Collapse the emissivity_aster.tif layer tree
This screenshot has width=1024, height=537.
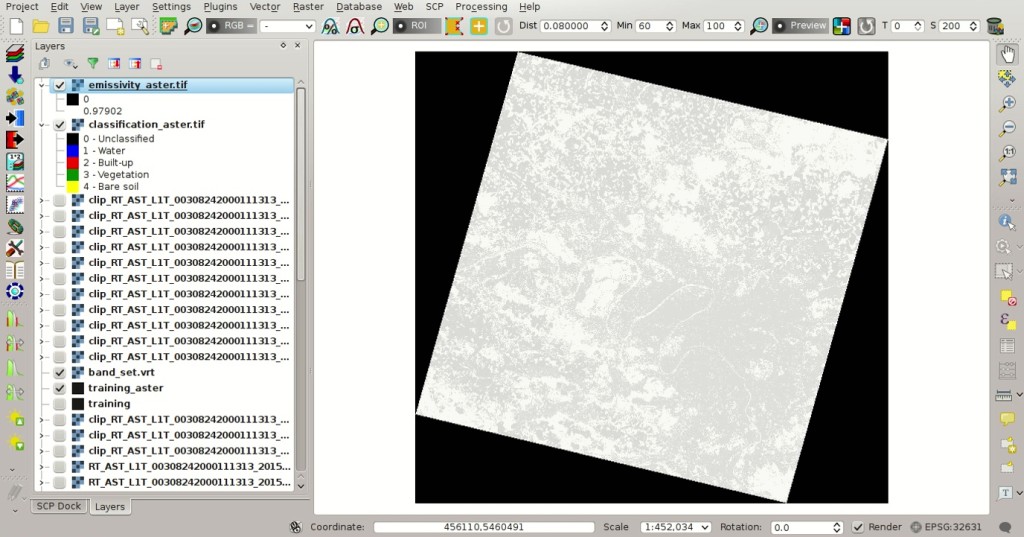[x=42, y=85]
